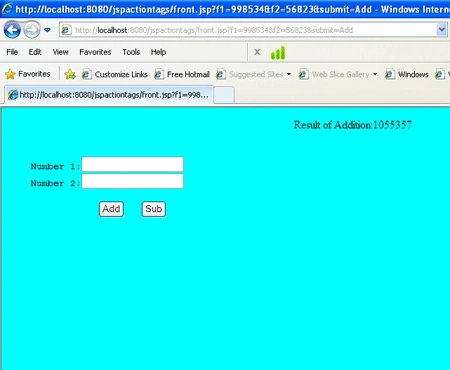The height and width of the screenshot is (370, 450).
Task: Open the View menu
Action: [60, 52]
